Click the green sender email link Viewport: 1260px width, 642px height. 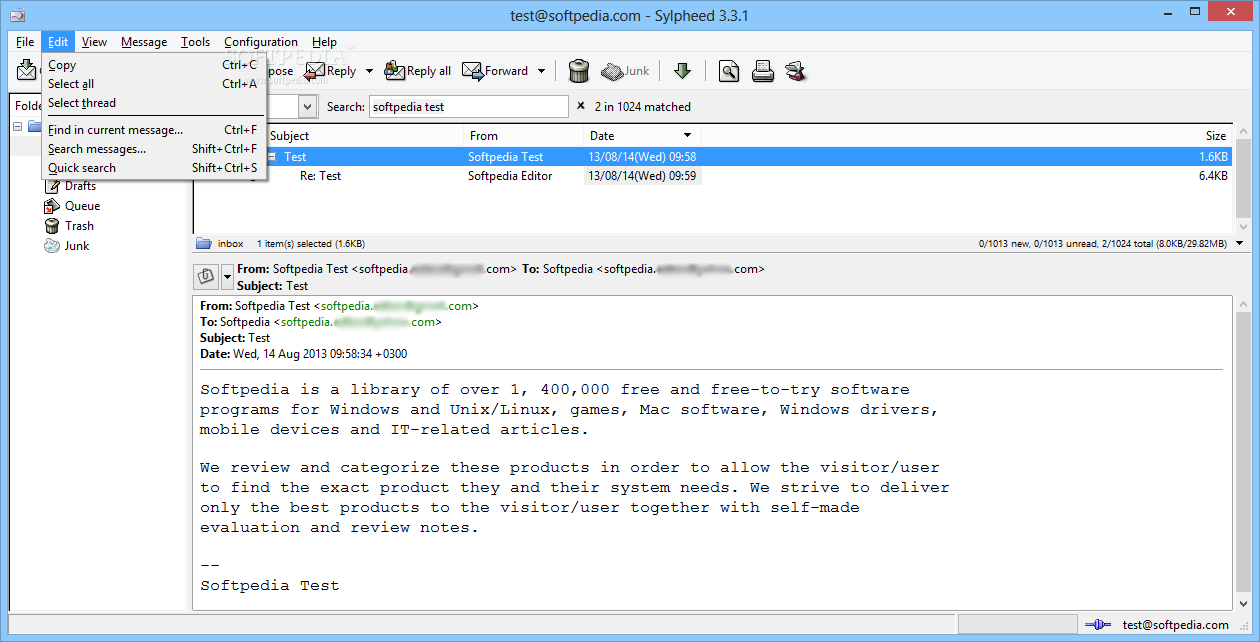[x=396, y=306]
